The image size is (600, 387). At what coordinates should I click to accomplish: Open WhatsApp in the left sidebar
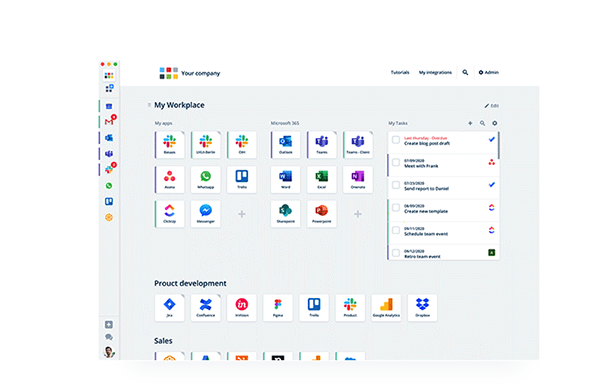[x=109, y=186]
